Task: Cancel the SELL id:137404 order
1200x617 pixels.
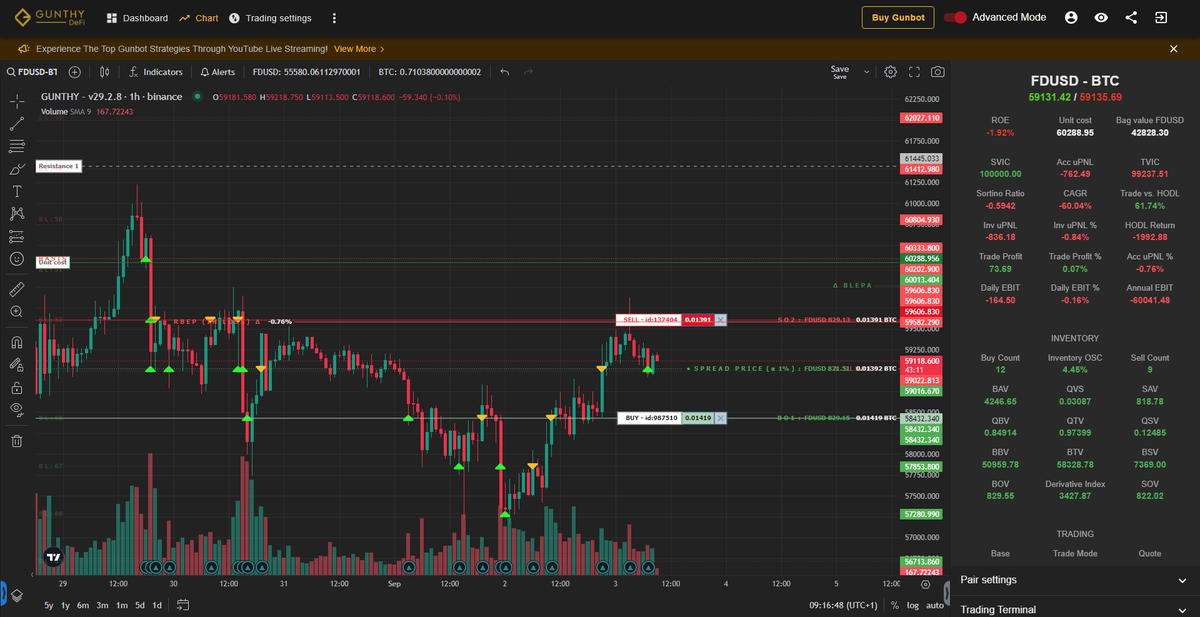Action: pyautogui.click(x=721, y=320)
